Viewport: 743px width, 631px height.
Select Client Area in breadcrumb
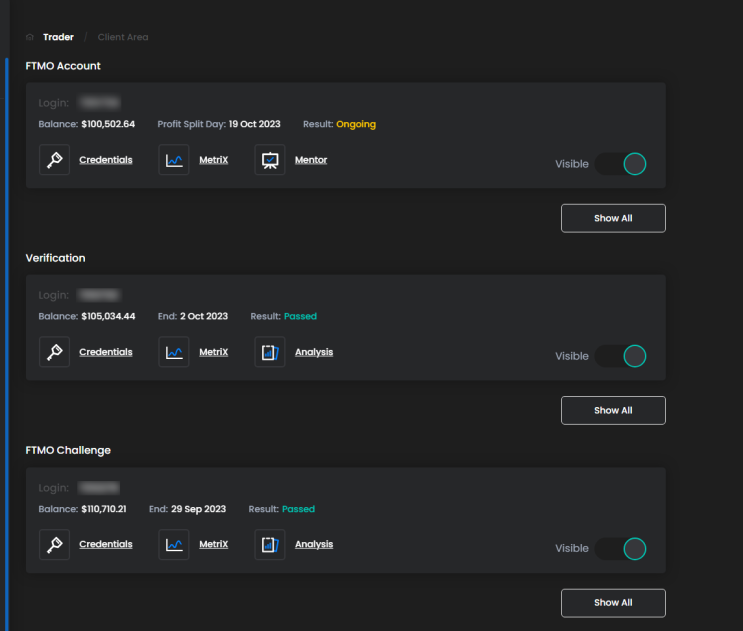[x=123, y=37]
